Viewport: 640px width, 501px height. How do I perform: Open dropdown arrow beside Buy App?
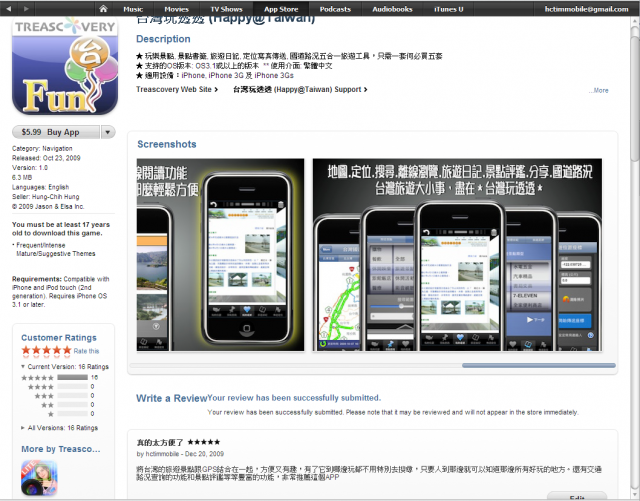click(108, 132)
